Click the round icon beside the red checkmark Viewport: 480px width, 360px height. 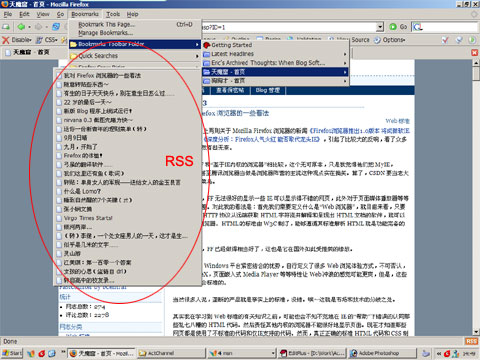click(x=459, y=40)
